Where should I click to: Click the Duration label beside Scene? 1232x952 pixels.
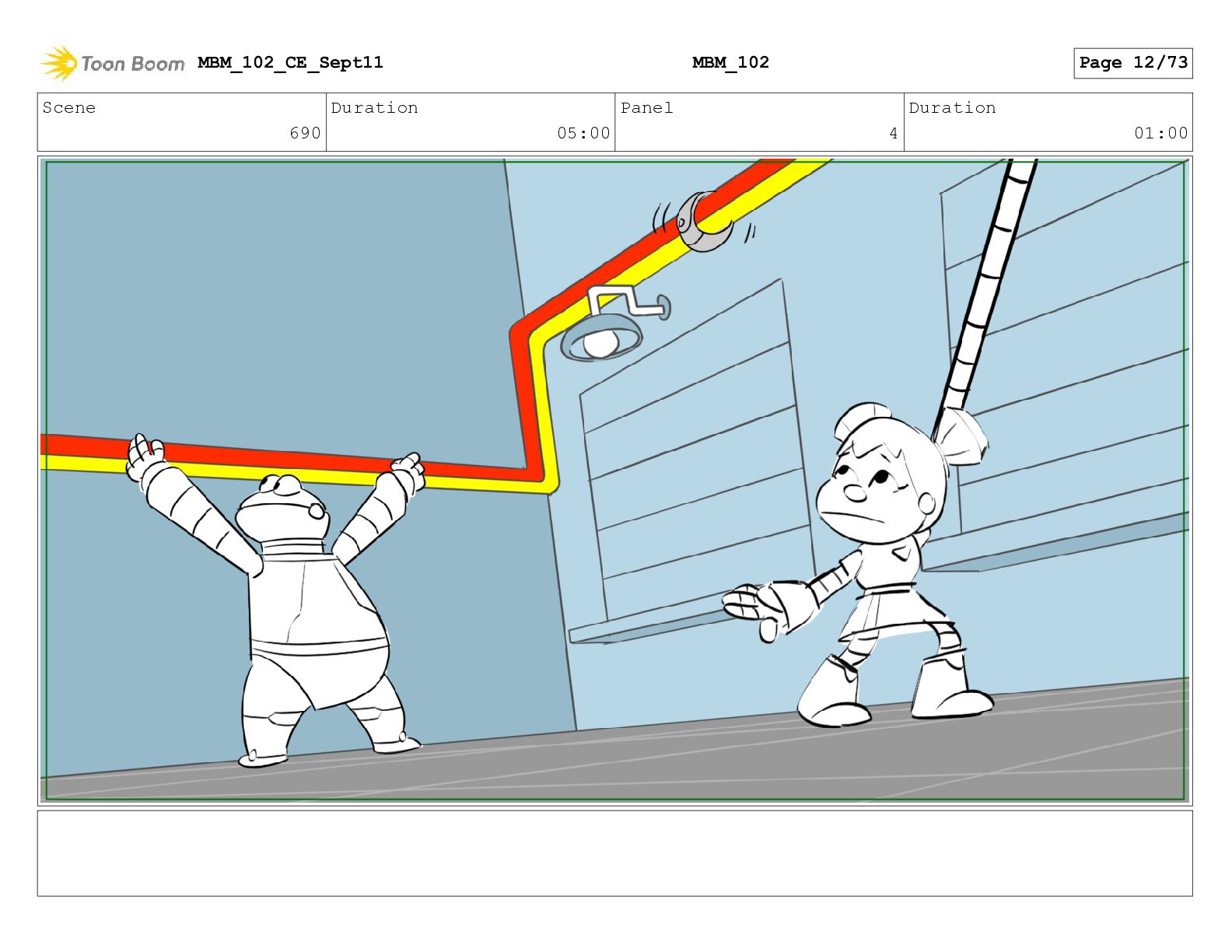tap(375, 108)
